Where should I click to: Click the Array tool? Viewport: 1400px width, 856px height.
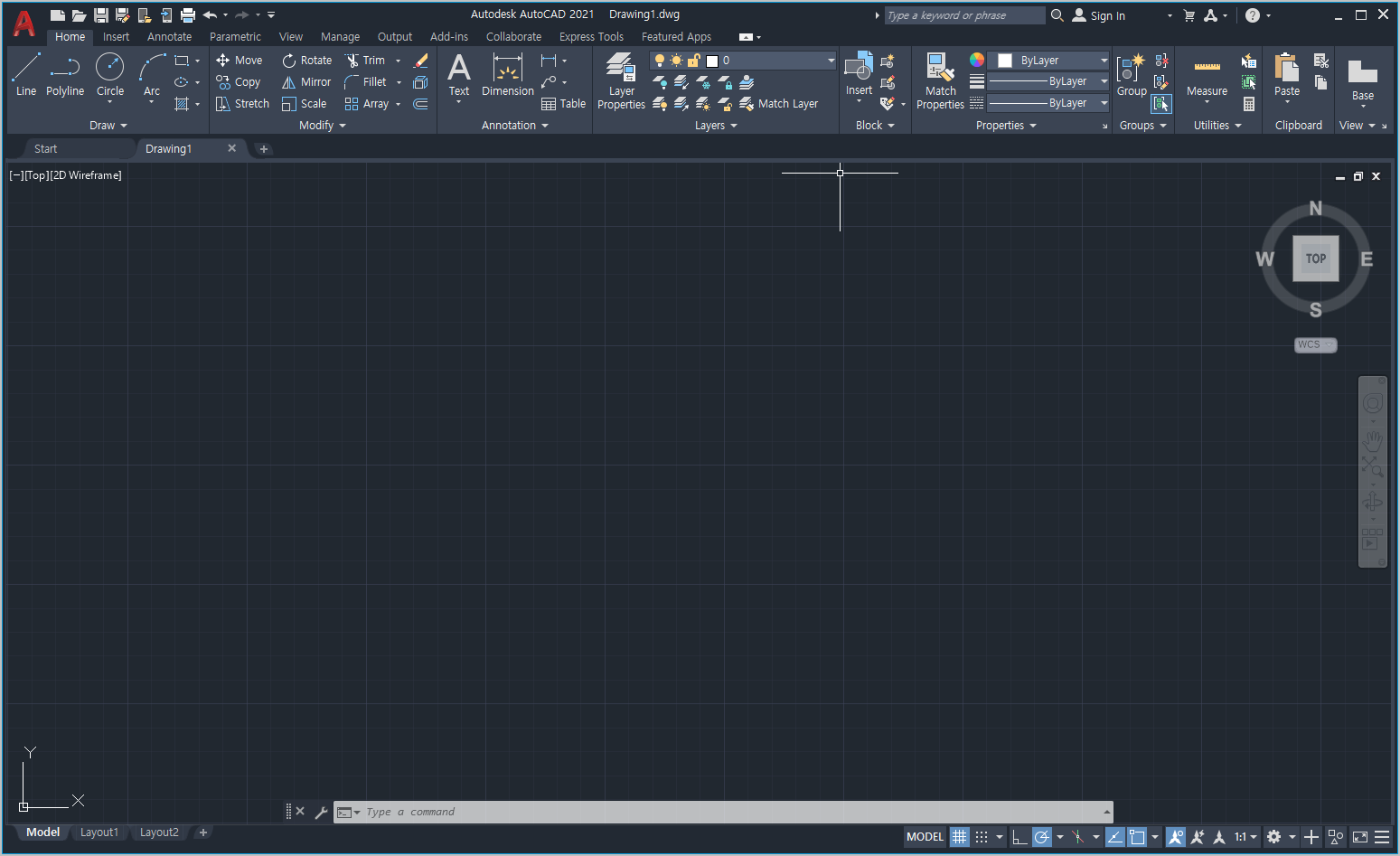coord(367,104)
